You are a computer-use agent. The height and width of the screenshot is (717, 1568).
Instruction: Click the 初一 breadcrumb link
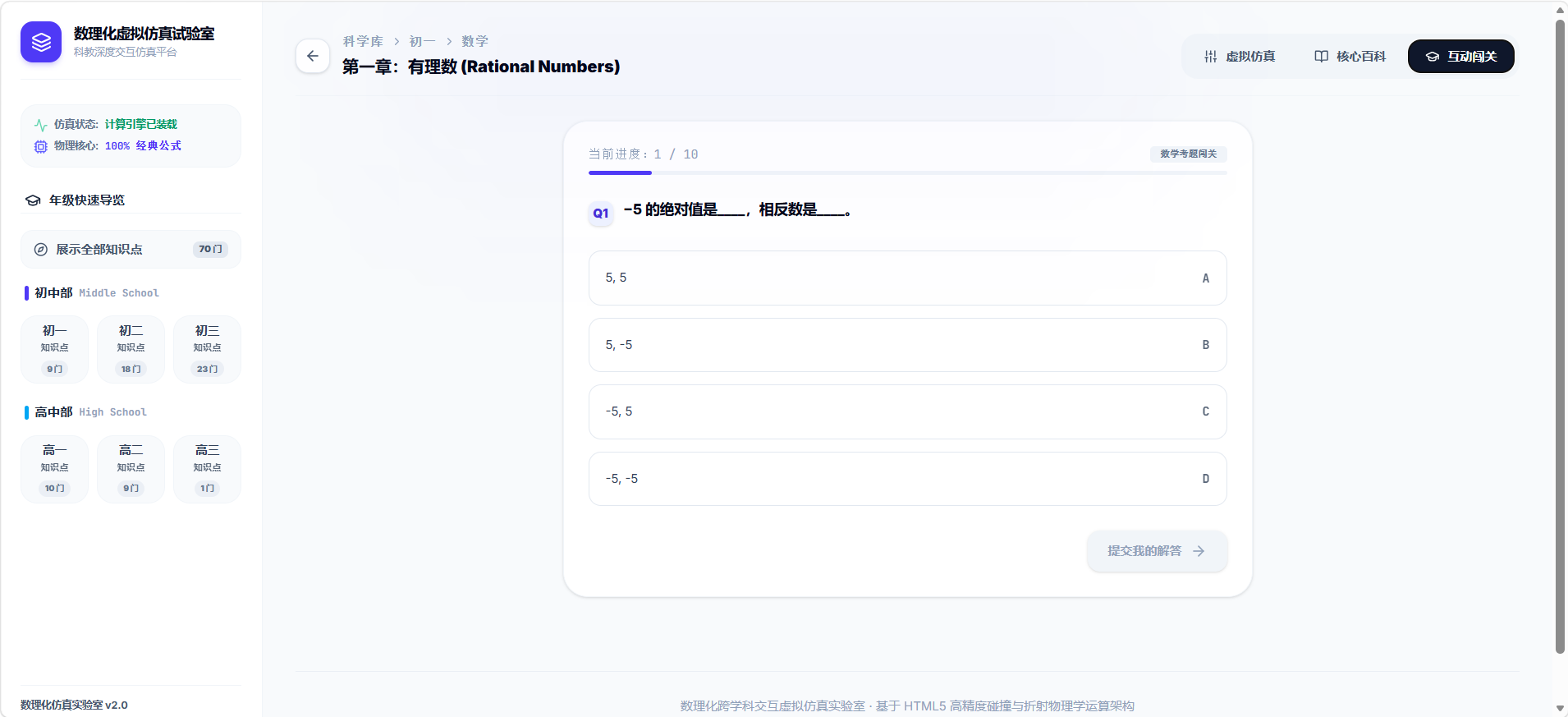tap(423, 41)
